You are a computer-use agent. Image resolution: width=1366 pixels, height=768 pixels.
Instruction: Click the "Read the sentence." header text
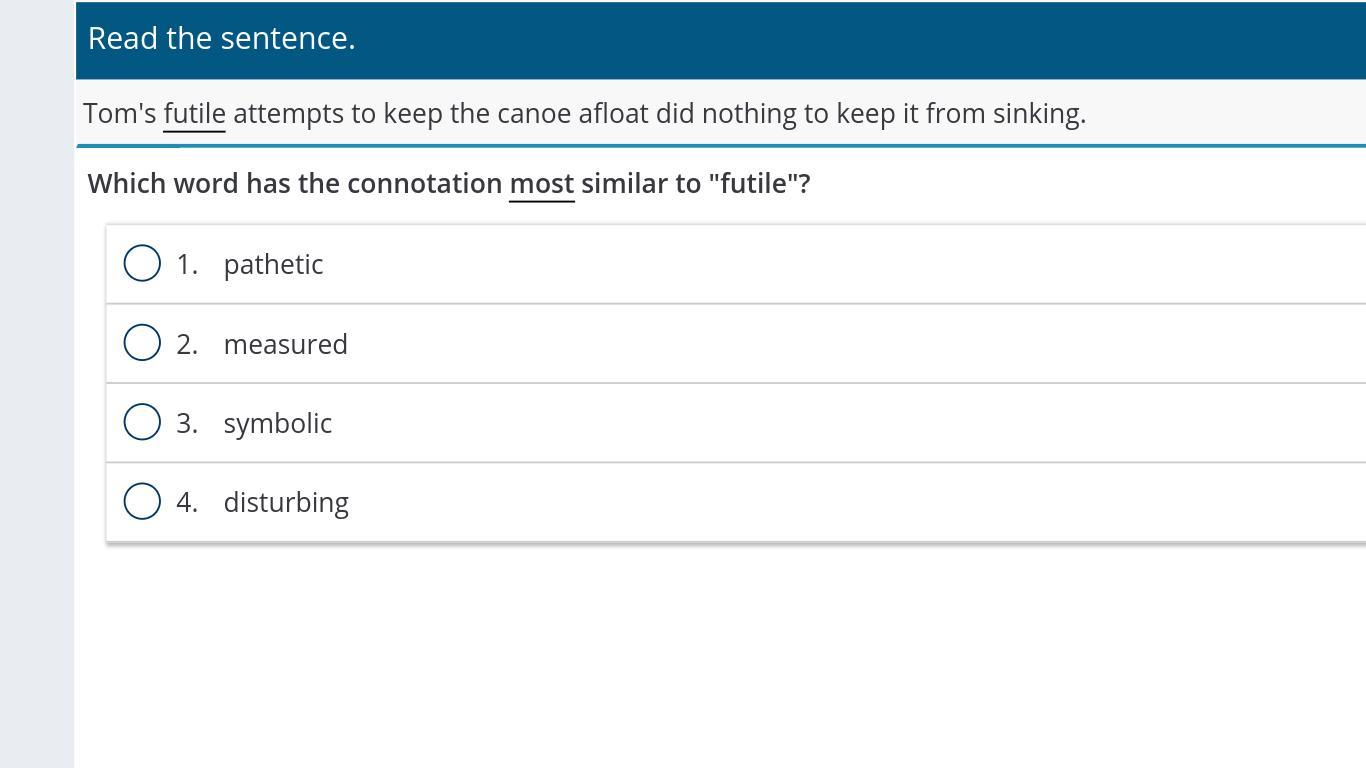pos(221,38)
